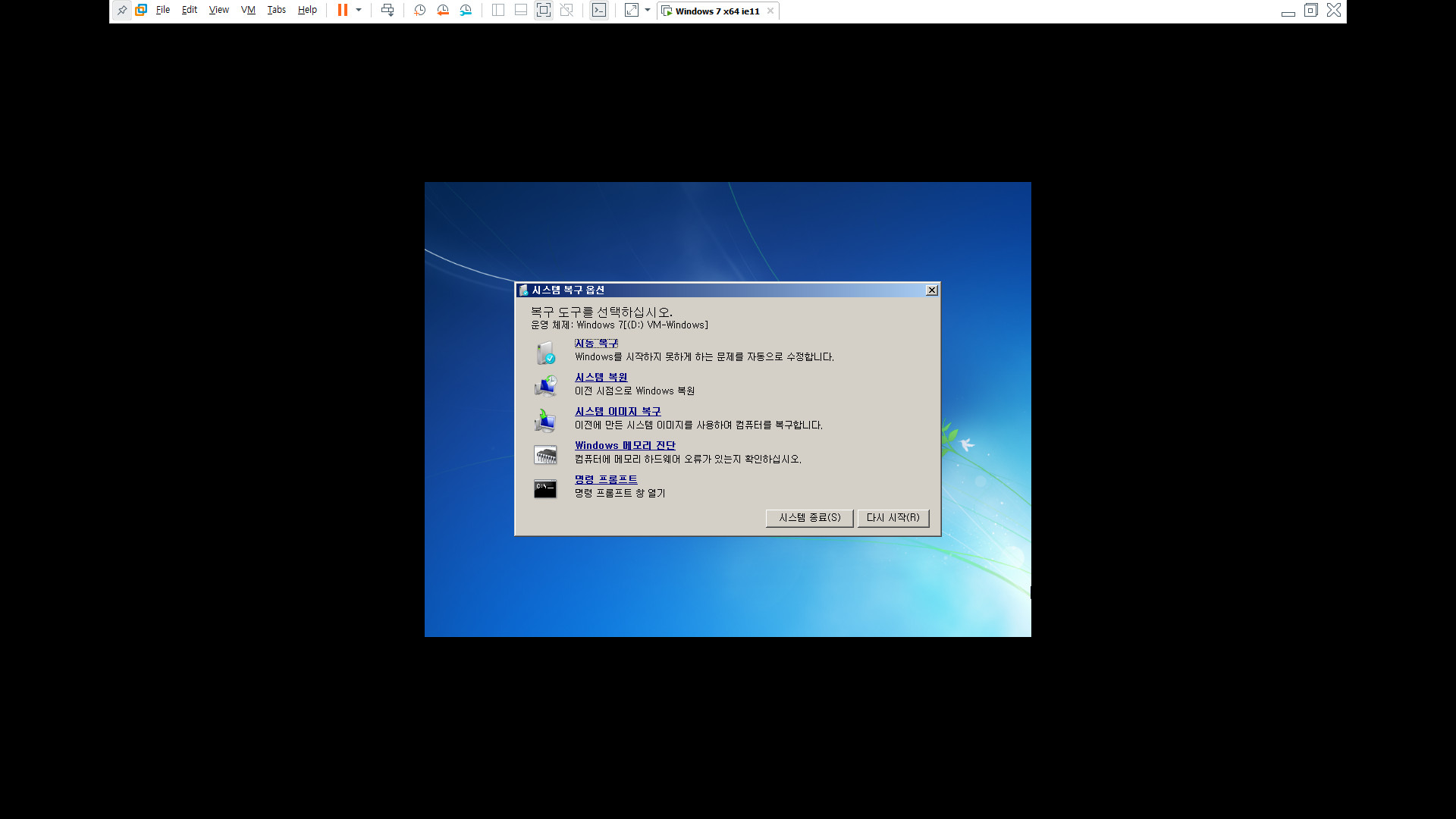Expand the power options dropdown arrow

pos(359,11)
